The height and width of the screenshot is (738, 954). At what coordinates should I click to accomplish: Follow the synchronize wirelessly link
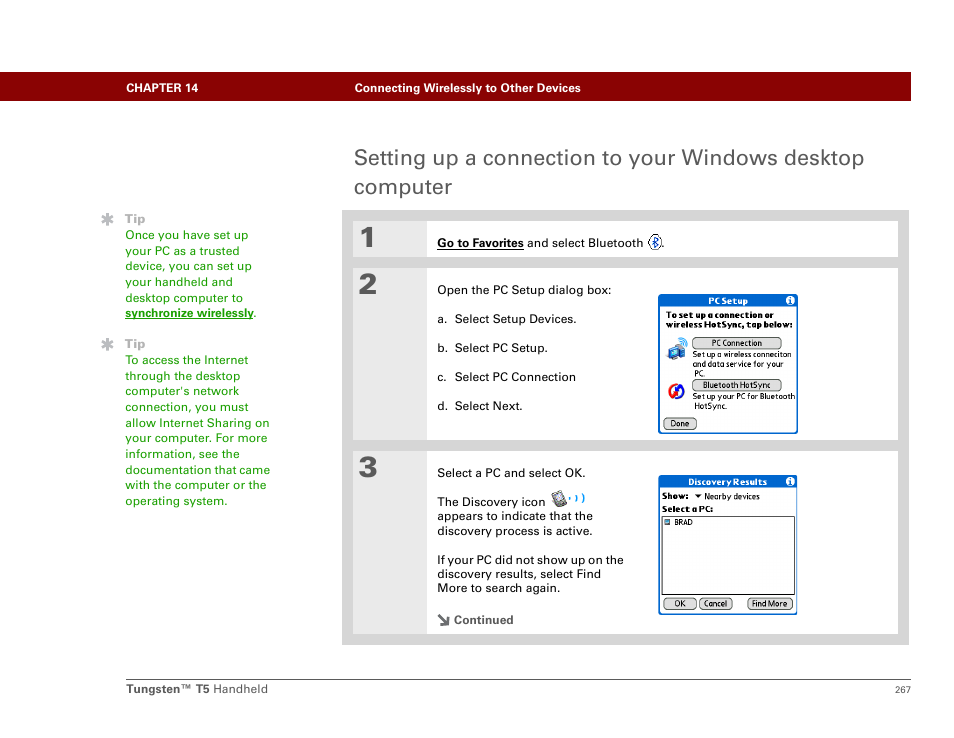tap(189, 313)
